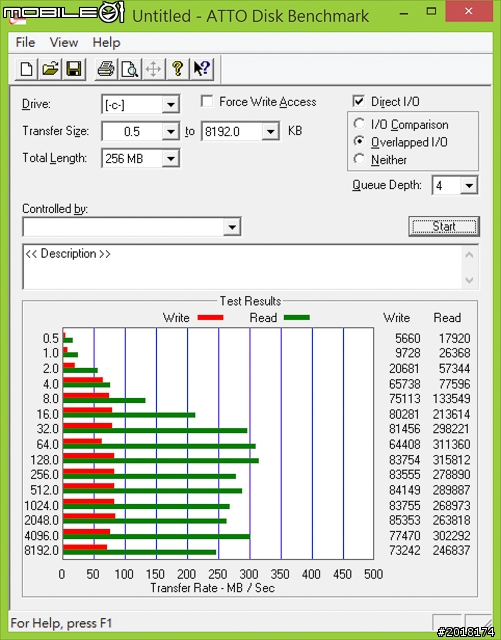501x640 pixels.
Task: Click the read value 302292
Action: pyautogui.click(x=451, y=536)
